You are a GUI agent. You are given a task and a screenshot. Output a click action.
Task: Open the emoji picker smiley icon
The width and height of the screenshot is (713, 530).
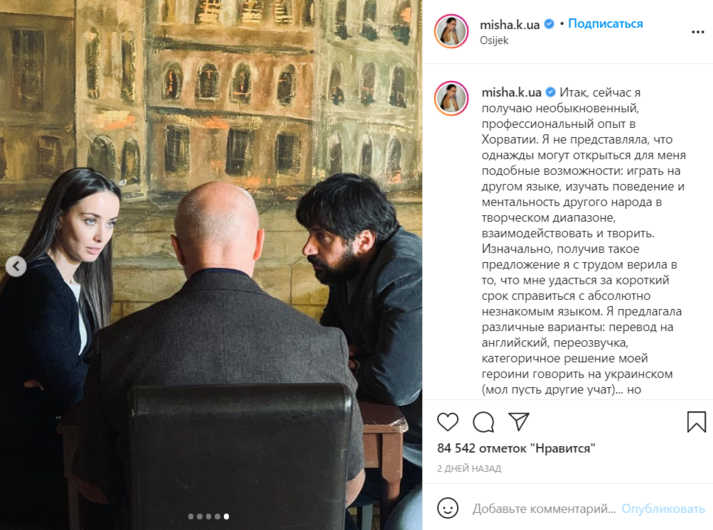pos(447,508)
